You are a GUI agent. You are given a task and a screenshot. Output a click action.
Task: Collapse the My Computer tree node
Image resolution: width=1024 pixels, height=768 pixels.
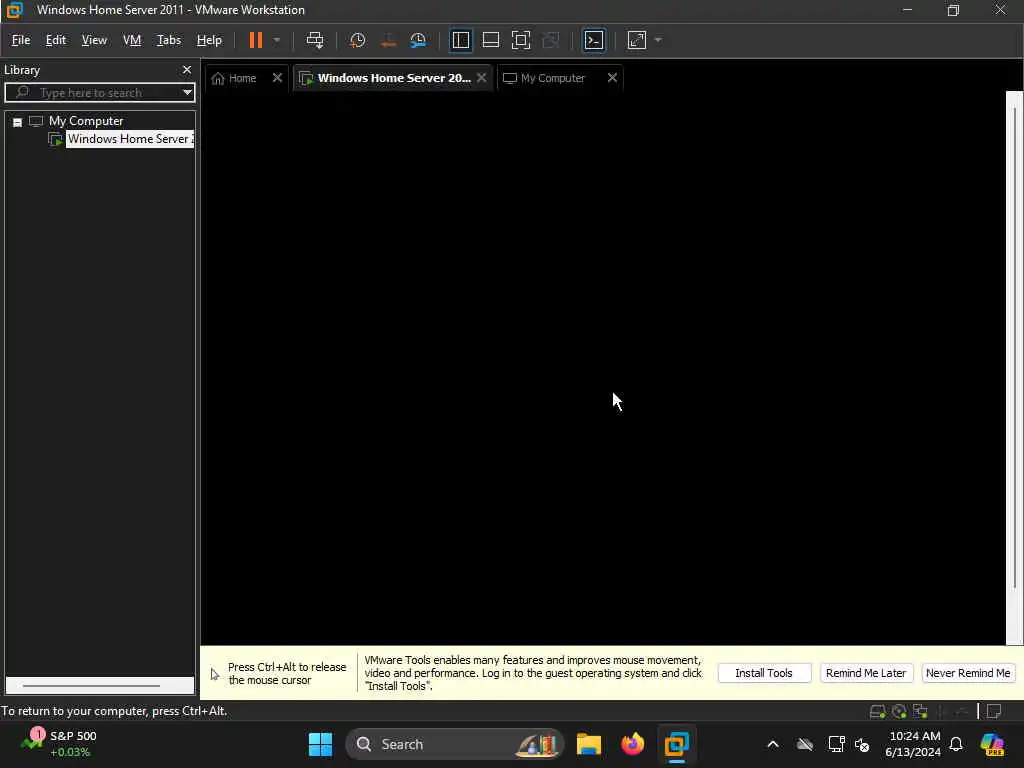pyautogui.click(x=18, y=122)
